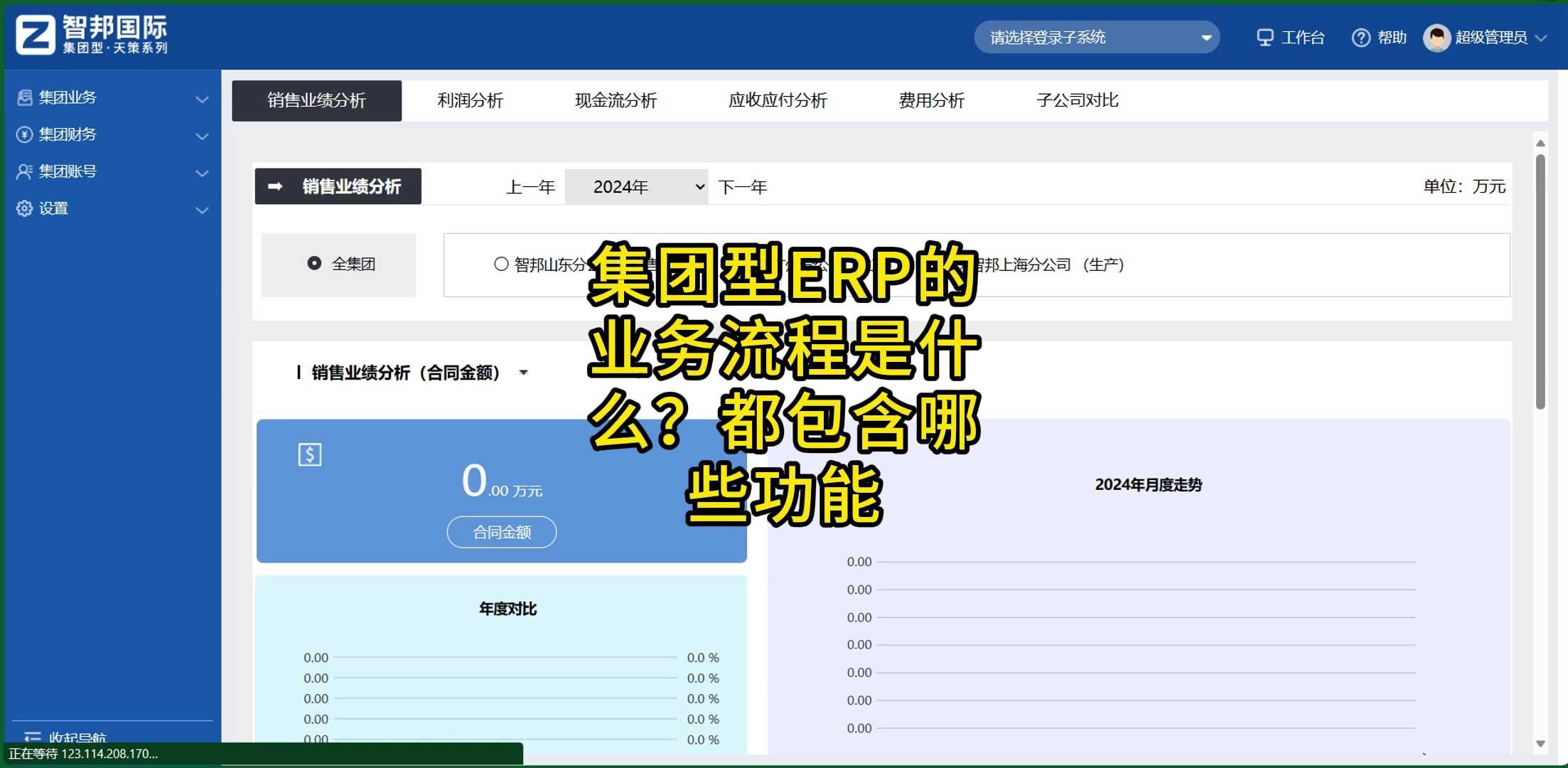Image resolution: width=1568 pixels, height=768 pixels.
Task: Click the 超级管理员 user name
Action: [x=1491, y=38]
